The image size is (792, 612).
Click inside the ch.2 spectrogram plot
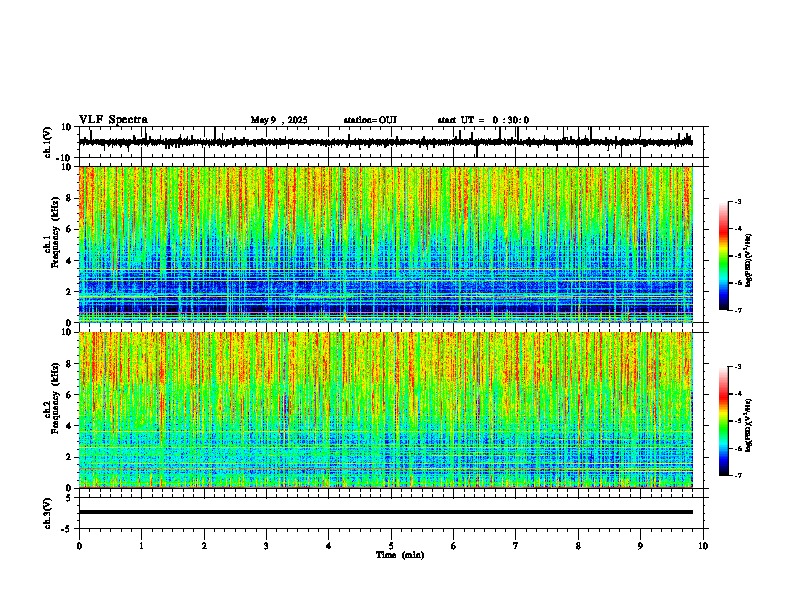(x=386, y=410)
